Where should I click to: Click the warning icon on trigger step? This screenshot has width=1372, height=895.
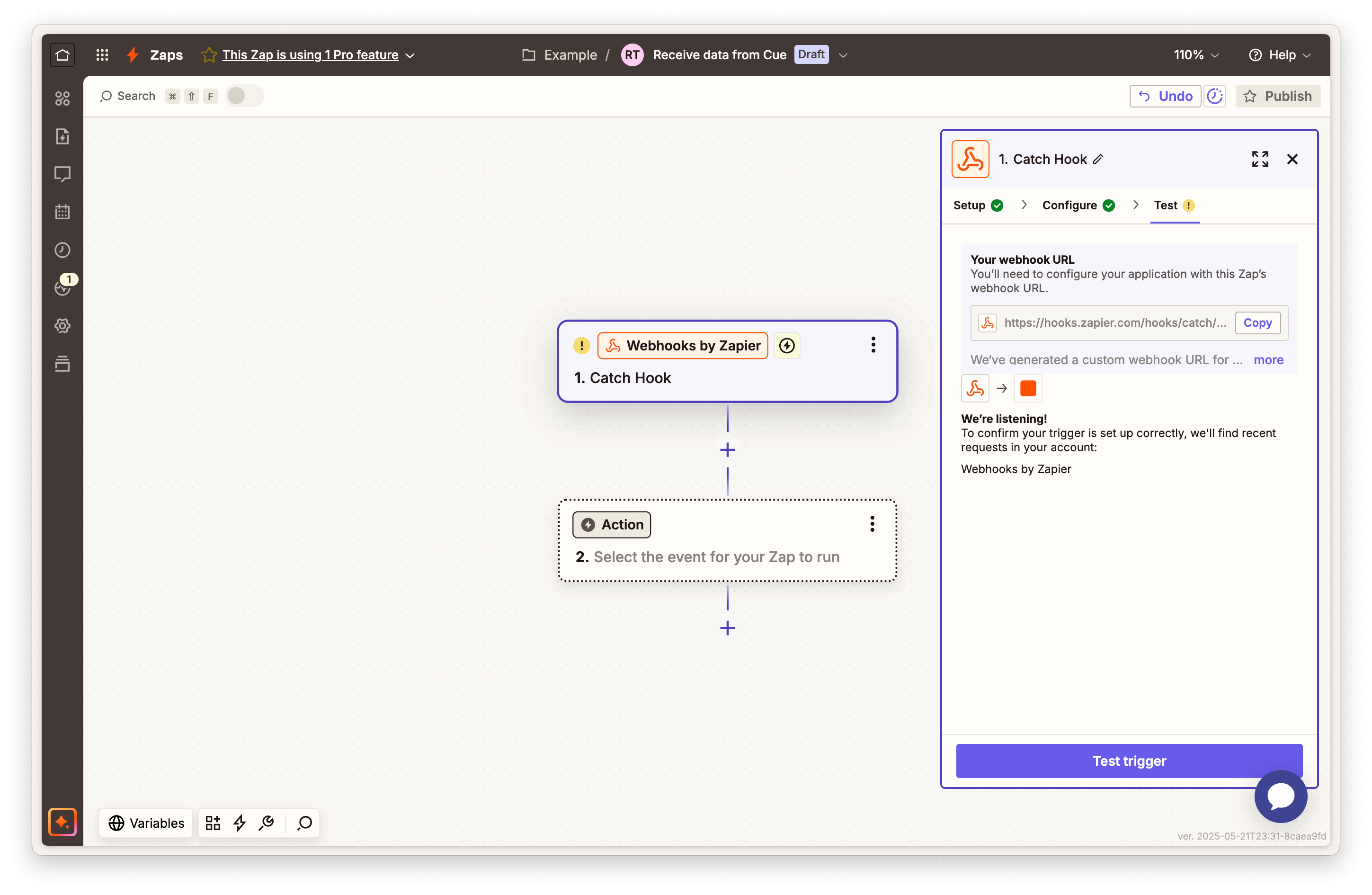tap(581, 345)
